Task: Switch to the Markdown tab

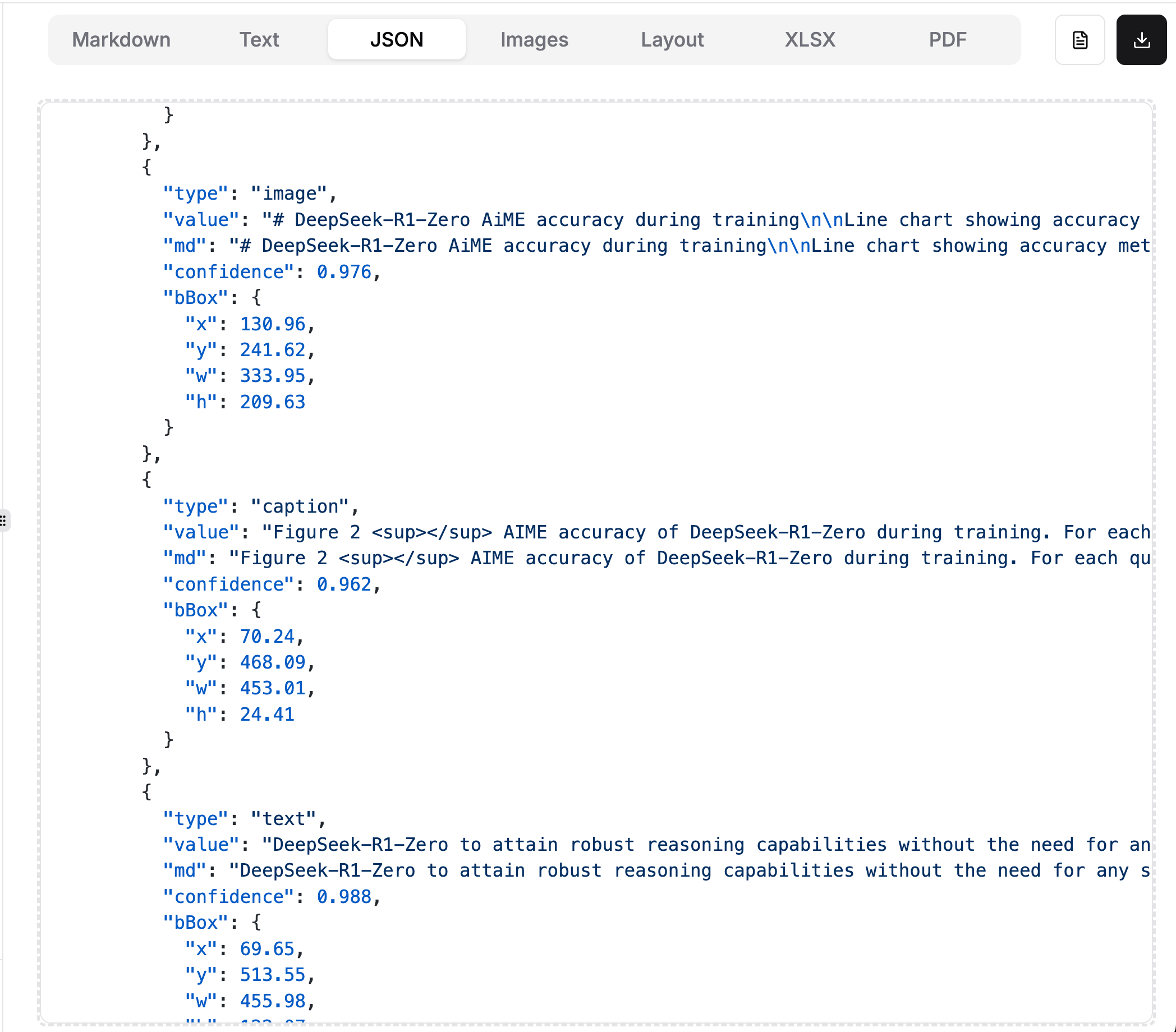Action: coord(121,40)
